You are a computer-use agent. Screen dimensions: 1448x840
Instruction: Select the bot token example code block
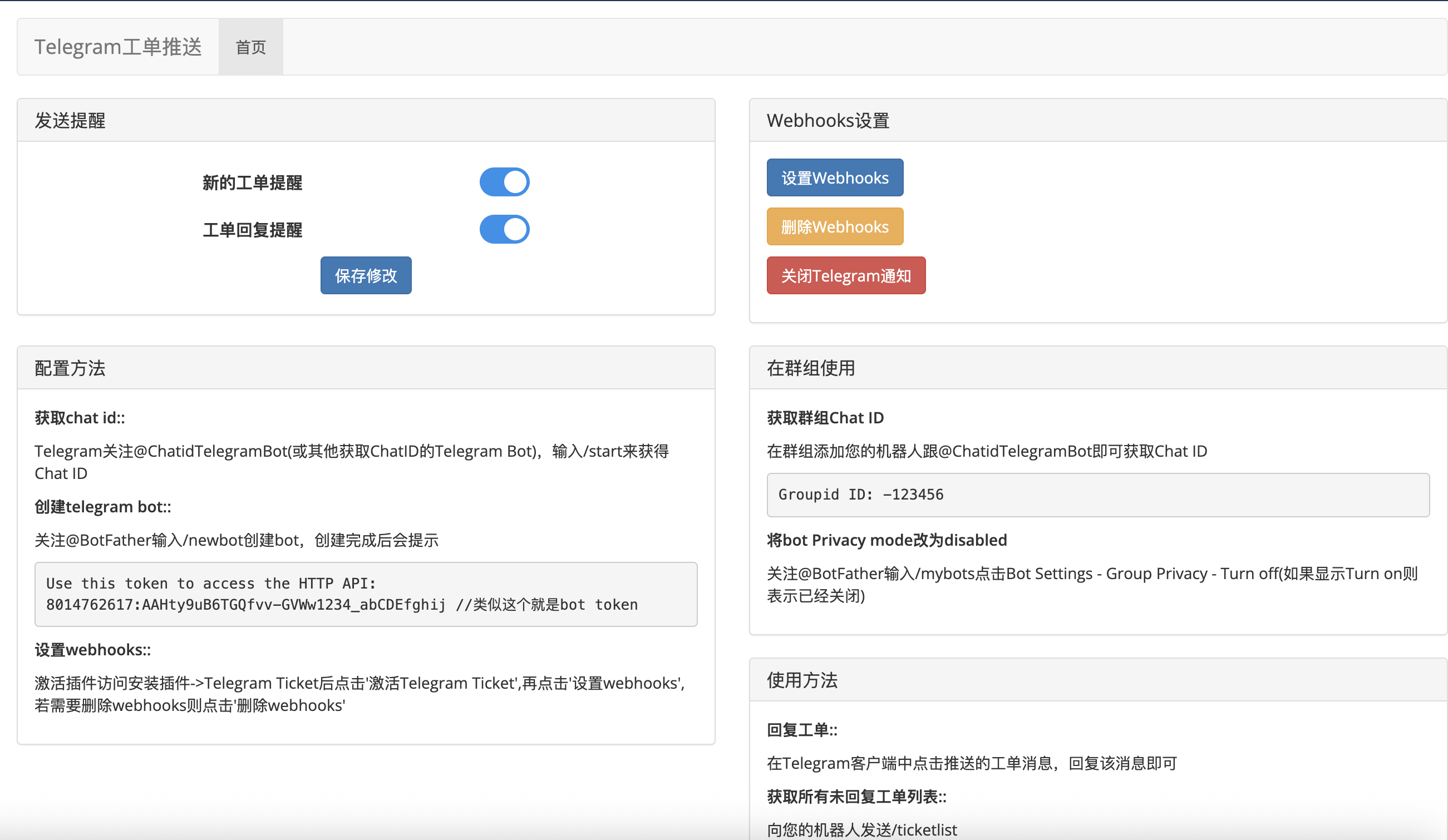(366, 594)
